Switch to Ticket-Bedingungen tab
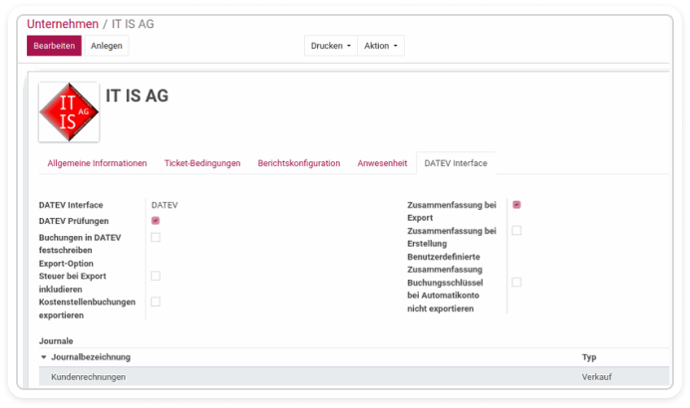 202,163
